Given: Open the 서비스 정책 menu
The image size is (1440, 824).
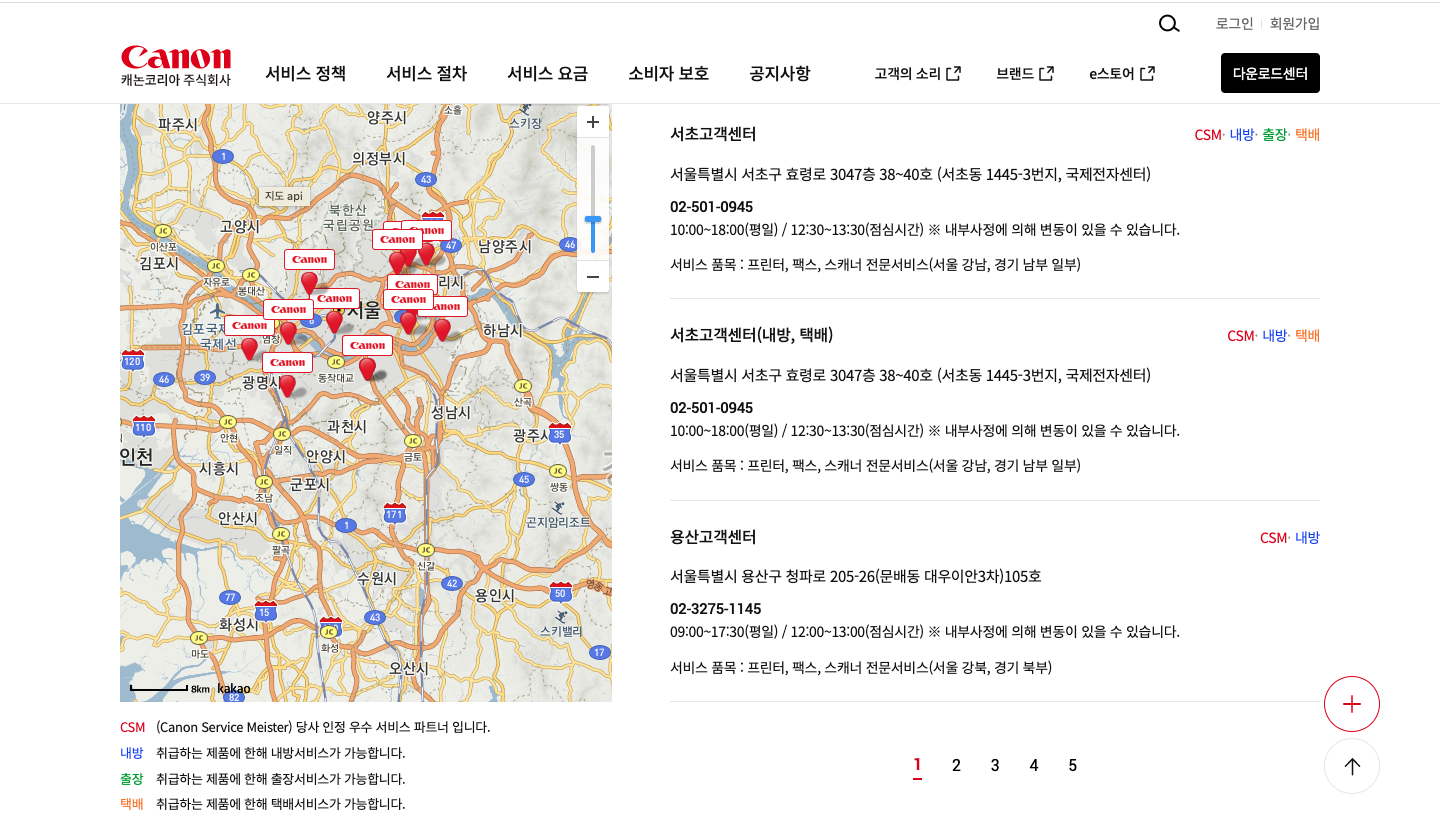Looking at the screenshot, I should coord(304,73).
